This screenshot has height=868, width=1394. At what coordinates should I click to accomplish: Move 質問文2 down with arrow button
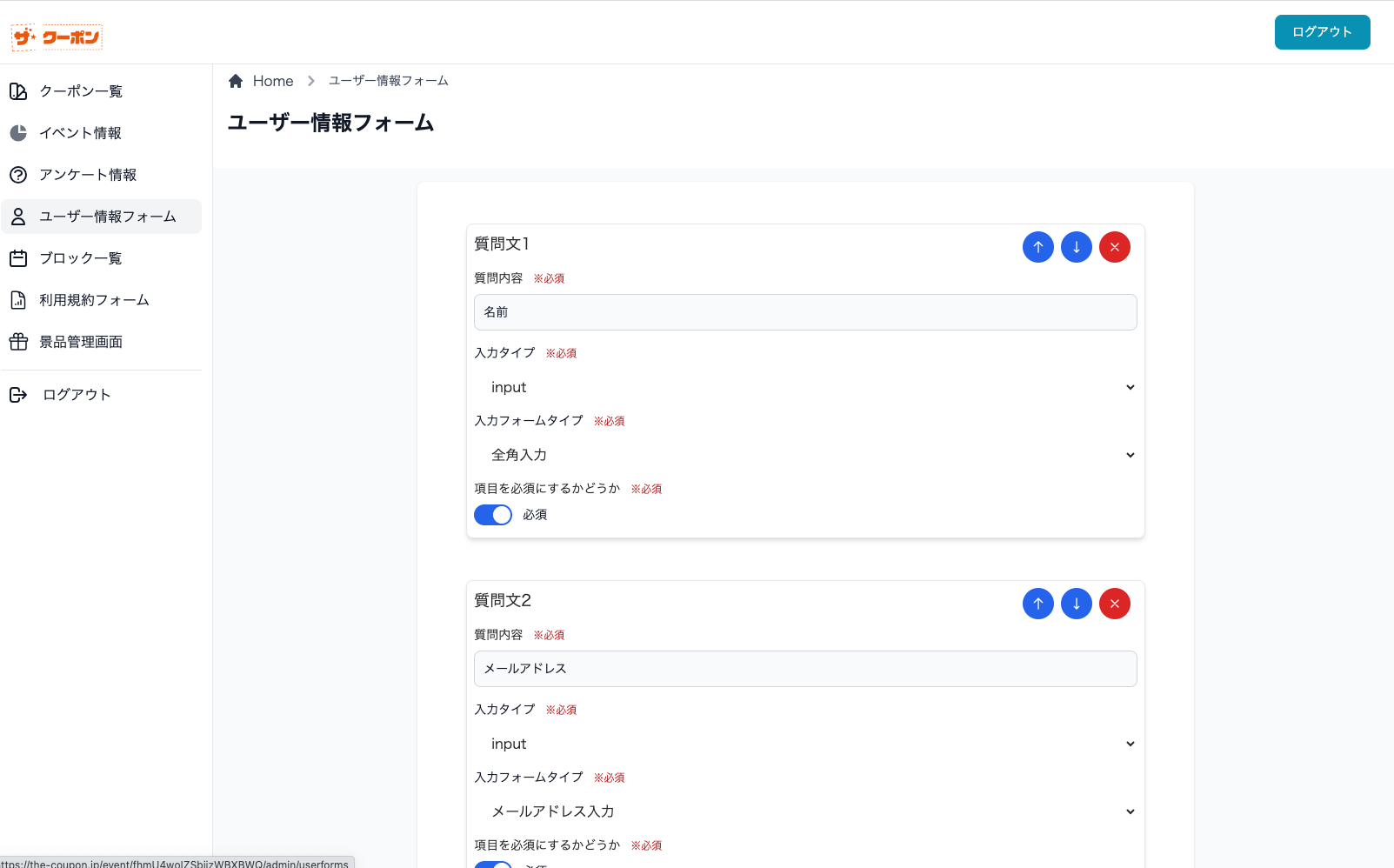coord(1077,604)
